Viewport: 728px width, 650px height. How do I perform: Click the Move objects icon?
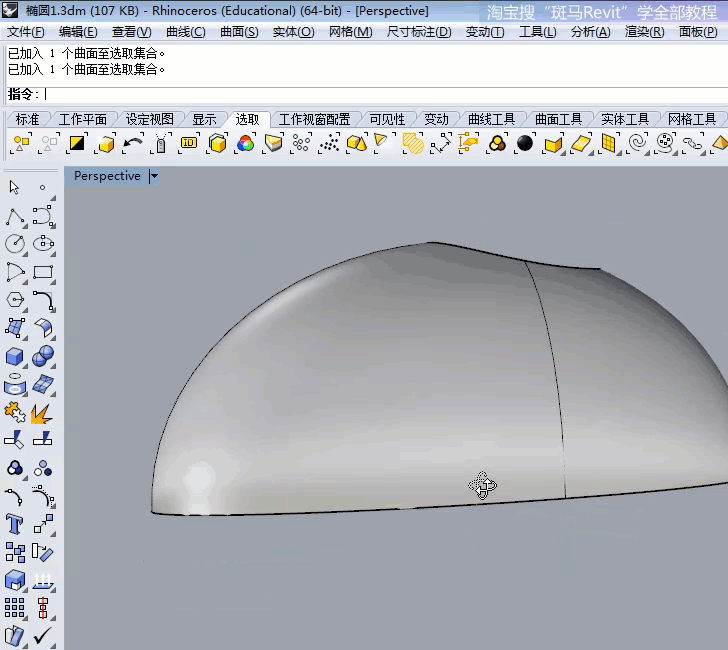(43, 524)
